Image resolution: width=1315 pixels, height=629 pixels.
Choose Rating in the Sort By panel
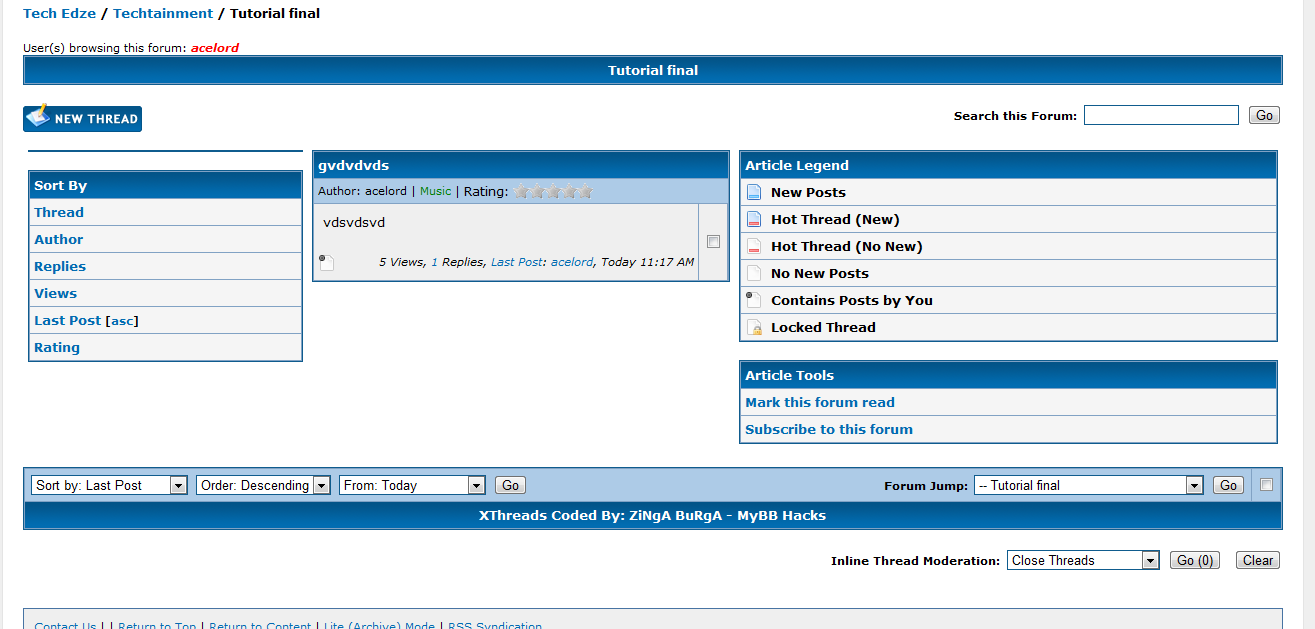(x=57, y=348)
